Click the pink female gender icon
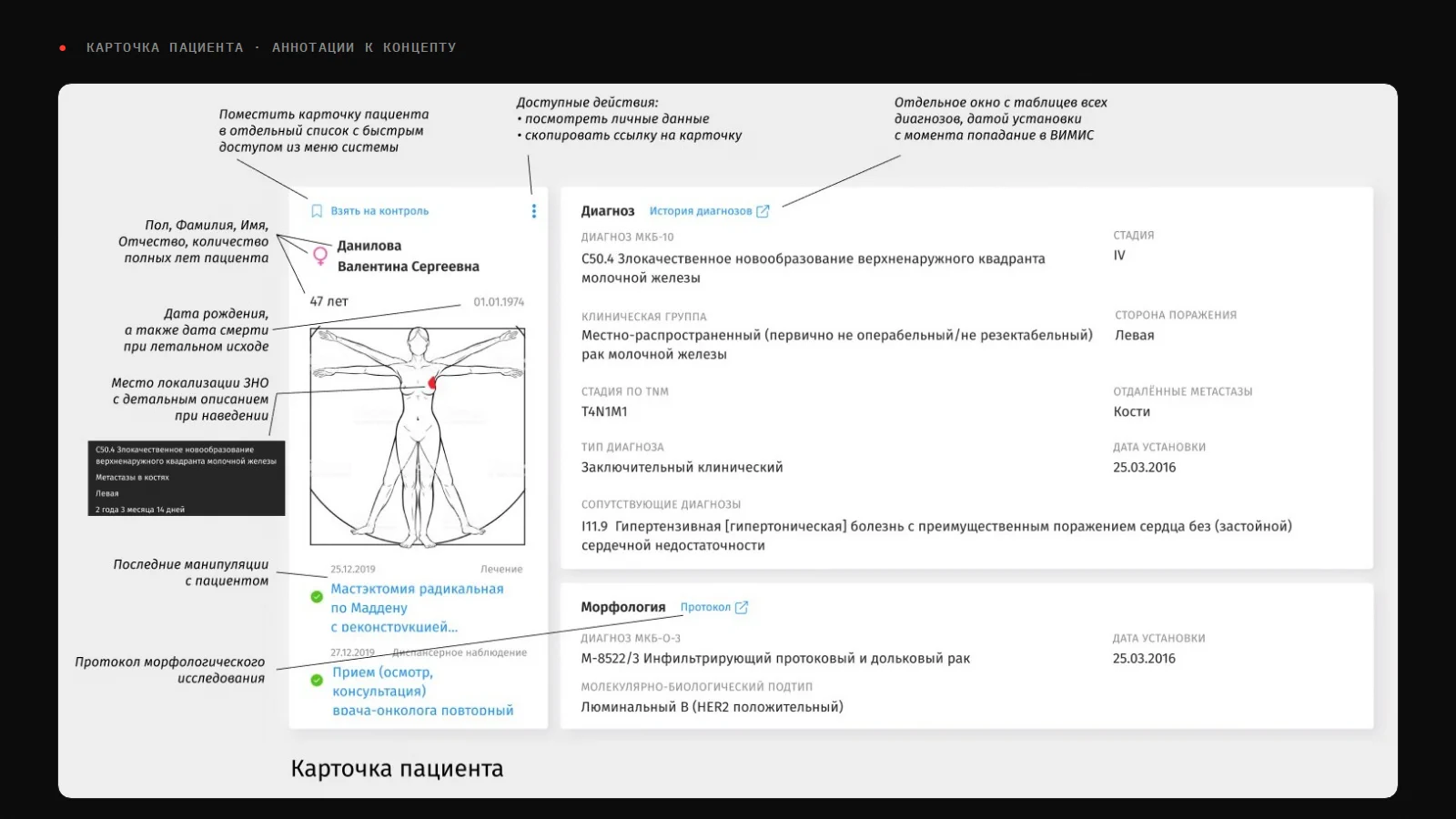The height and width of the screenshot is (819, 1456). [x=320, y=256]
